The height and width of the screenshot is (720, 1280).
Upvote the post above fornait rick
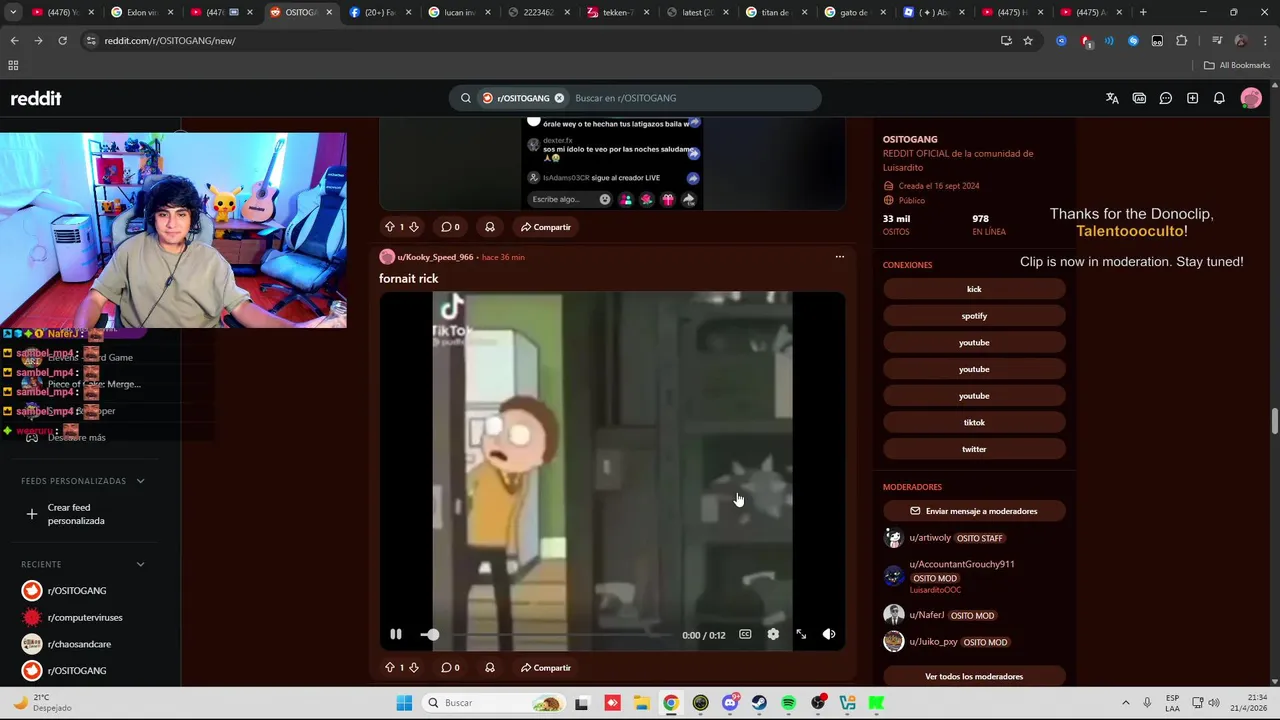point(390,227)
